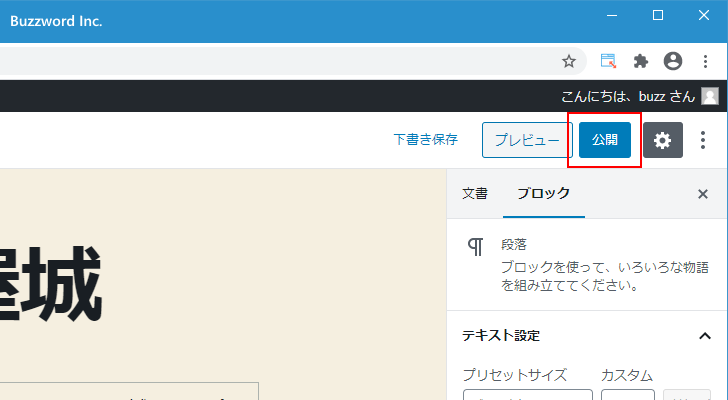Open the Chrome profile avatar
The height and width of the screenshot is (400, 728).
point(673,61)
